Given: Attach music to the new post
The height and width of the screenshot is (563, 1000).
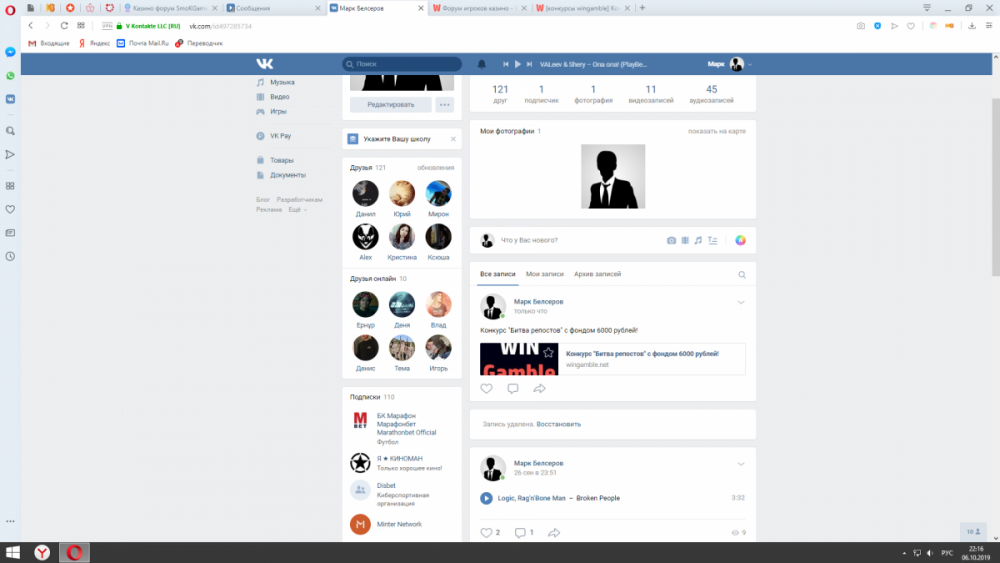Looking at the screenshot, I should click(x=699, y=240).
